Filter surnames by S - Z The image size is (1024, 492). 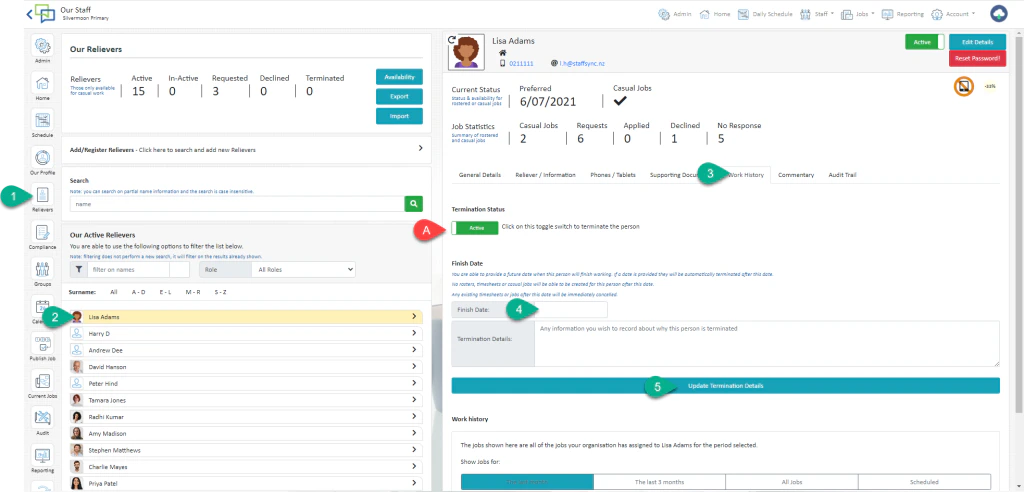click(x=220, y=292)
